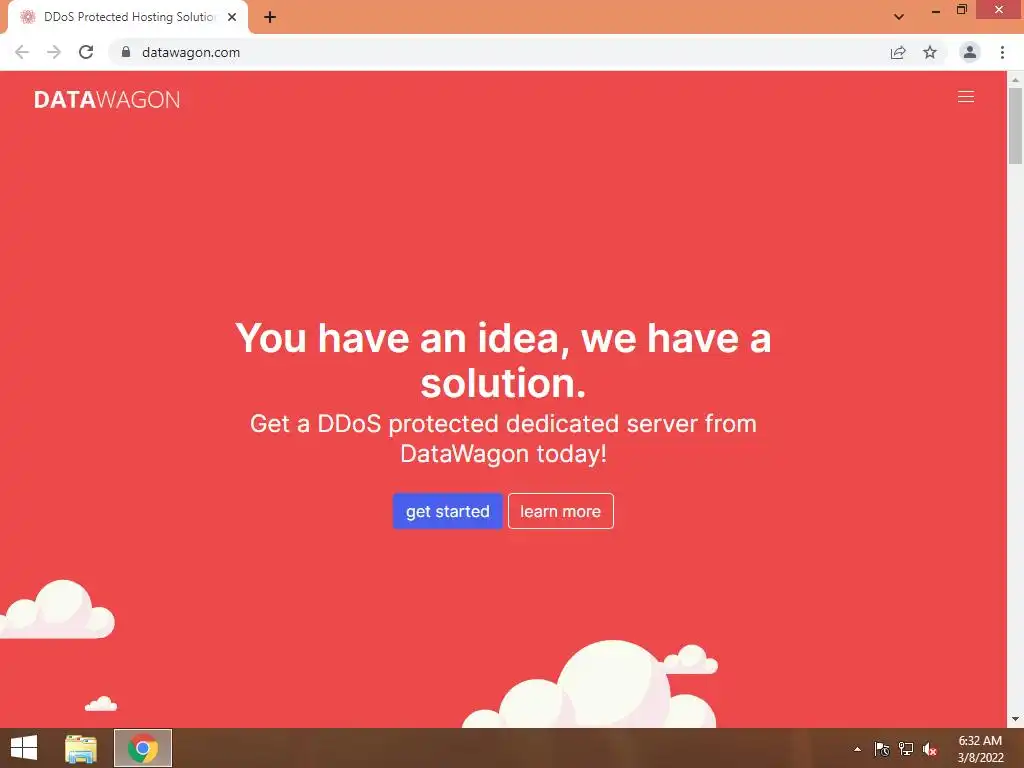The image size is (1024, 768).
Task: Click the page vertical scrollbar thumb
Action: [1015, 126]
